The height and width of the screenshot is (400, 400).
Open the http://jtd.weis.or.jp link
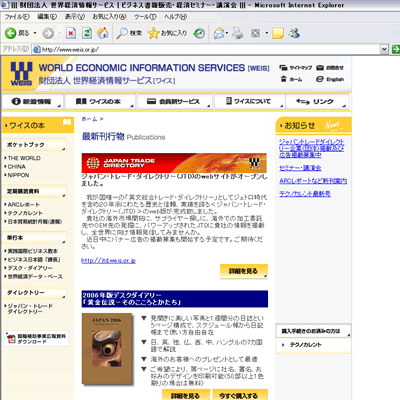point(108,261)
